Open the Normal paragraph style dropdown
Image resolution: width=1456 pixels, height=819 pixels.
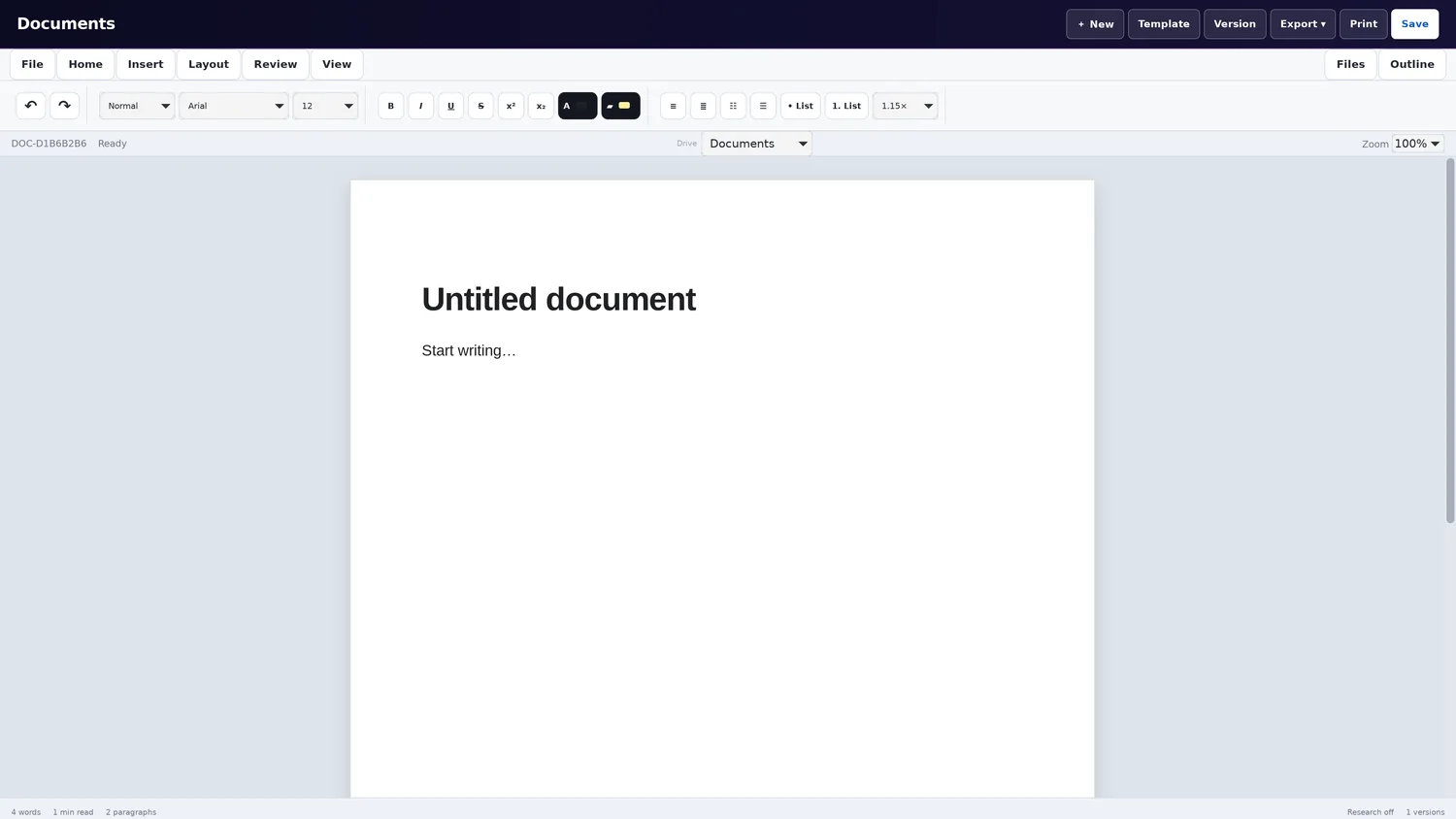pyautogui.click(x=137, y=106)
